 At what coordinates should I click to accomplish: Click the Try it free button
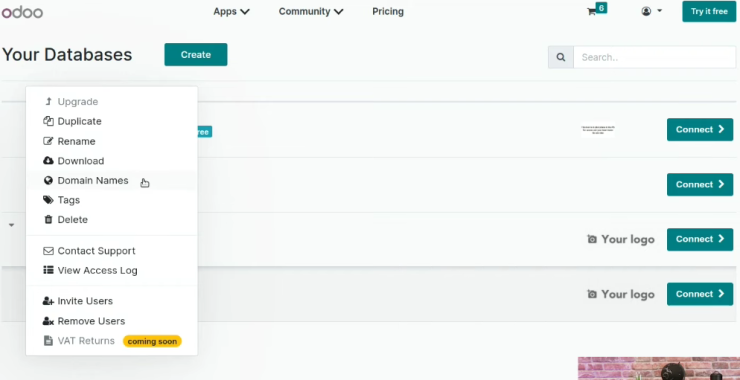tap(709, 11)
